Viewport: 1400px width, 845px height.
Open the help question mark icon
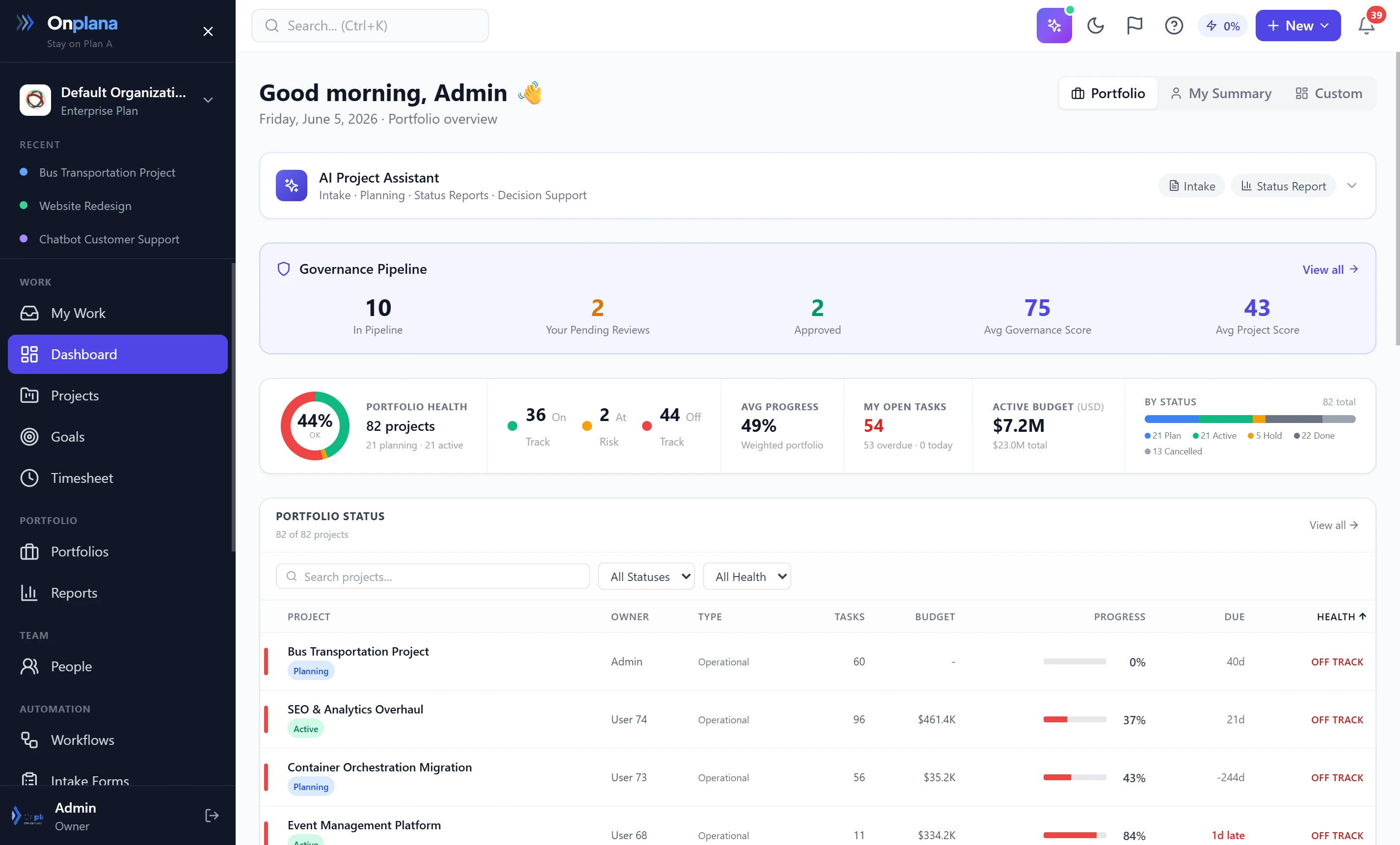click(1173, 26)
